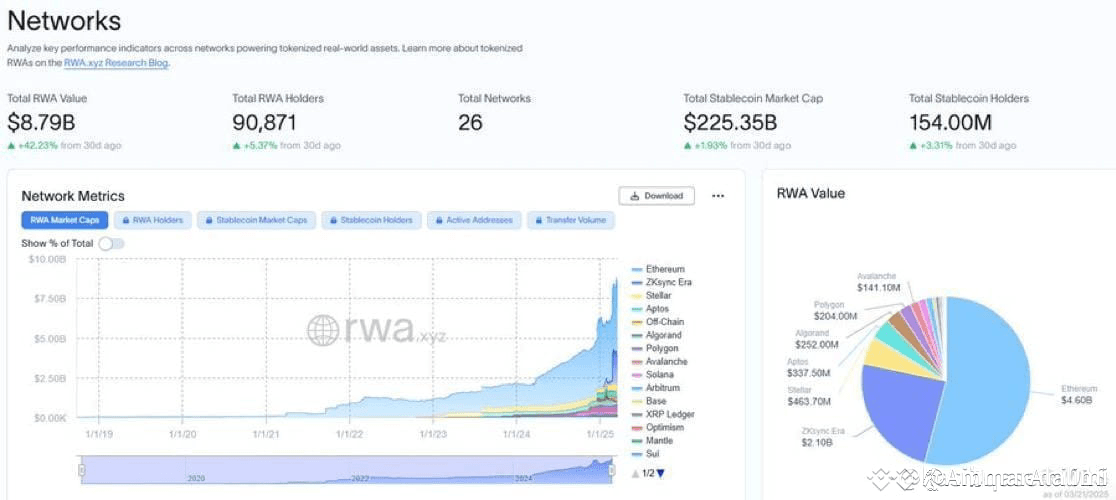Select the Avalanche $141.10M pie label
The height and width of the screenshot is (500, 1116).
[879, 282]
